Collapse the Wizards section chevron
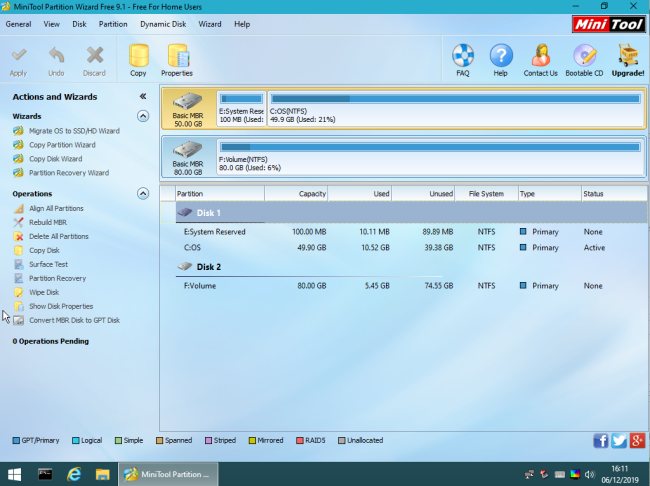This screenshot has width=650, height=486. tap(143, 116)
